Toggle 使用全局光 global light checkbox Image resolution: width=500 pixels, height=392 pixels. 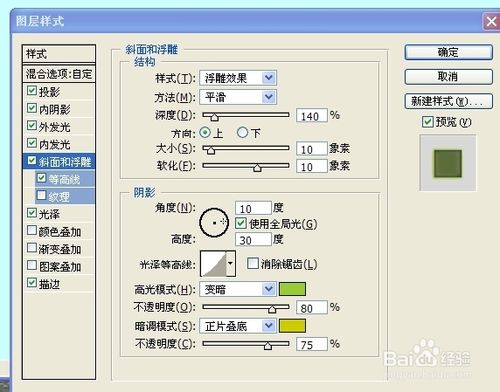[241, 223]
